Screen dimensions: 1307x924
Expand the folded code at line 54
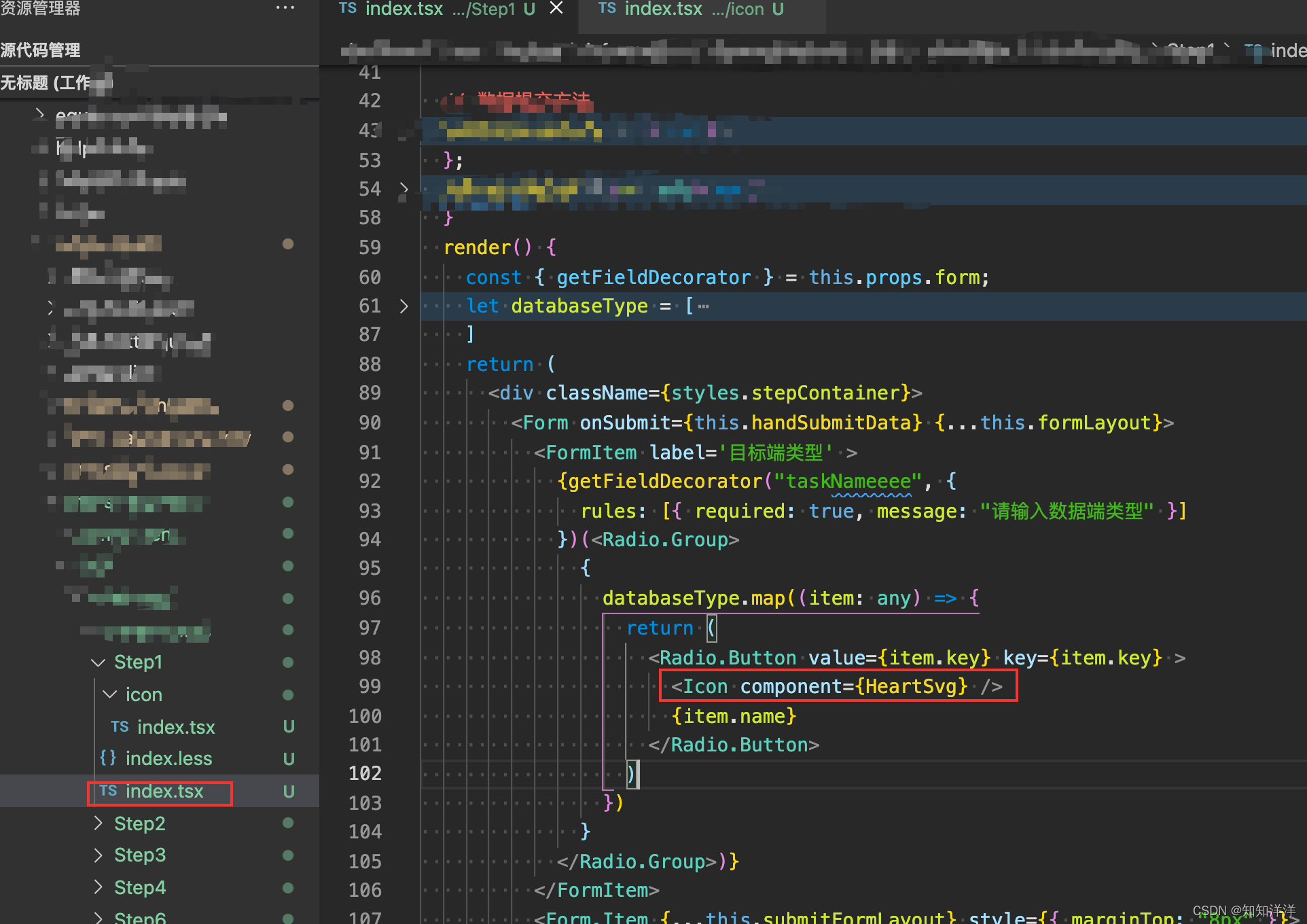404,188
